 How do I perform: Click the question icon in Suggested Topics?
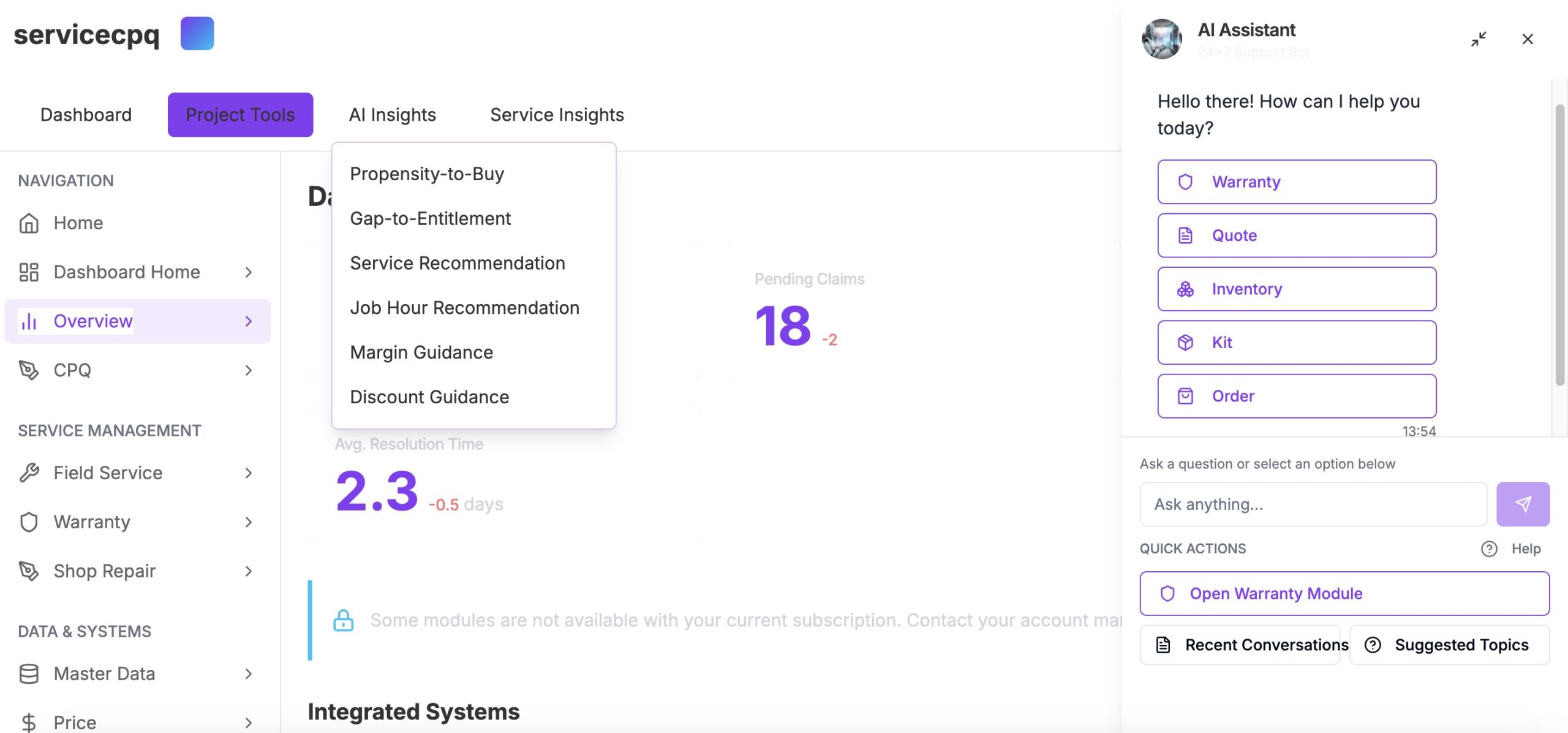[1373, 645]
